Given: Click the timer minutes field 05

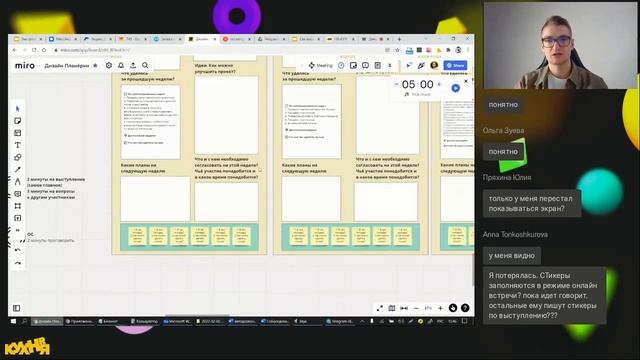Looking at the screenshot, I should [408, 84].
